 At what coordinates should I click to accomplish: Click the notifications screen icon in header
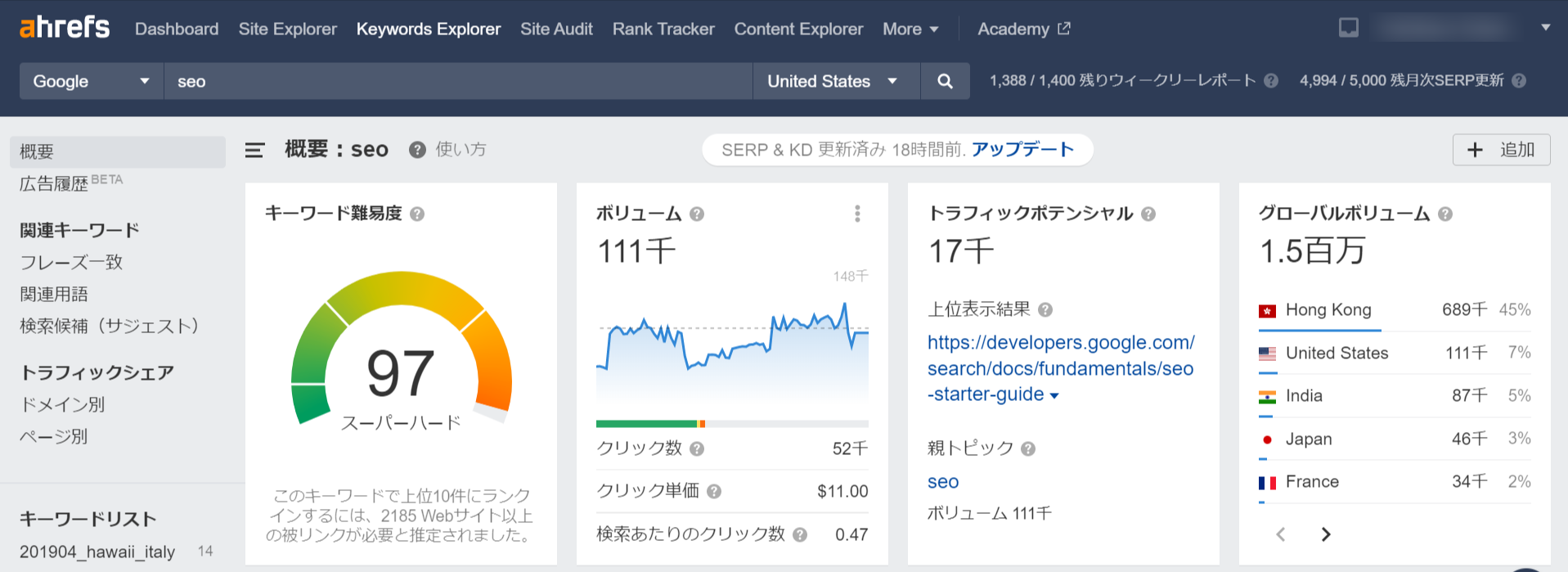[x=1348, y=29]
